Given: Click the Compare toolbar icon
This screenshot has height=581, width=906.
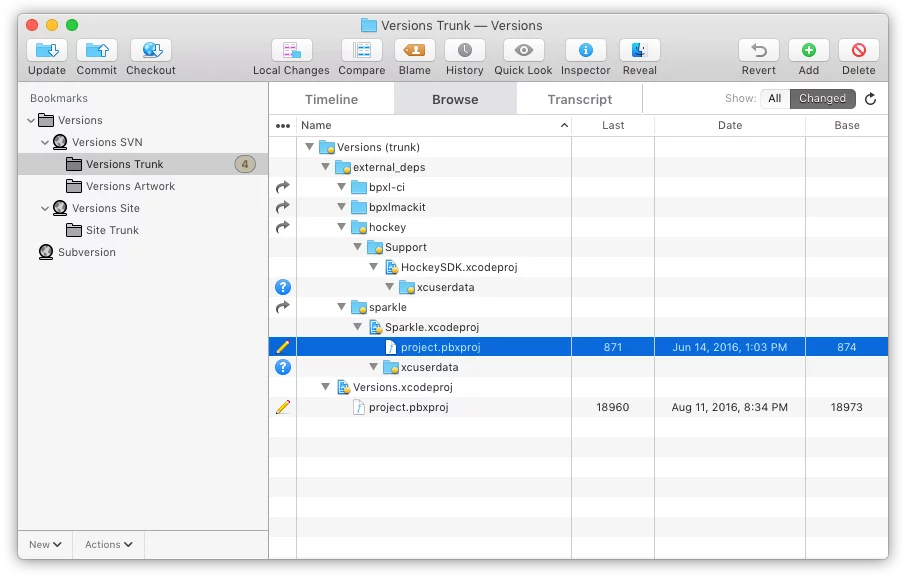Looking at the screenshot, I should tap(362, 50).
